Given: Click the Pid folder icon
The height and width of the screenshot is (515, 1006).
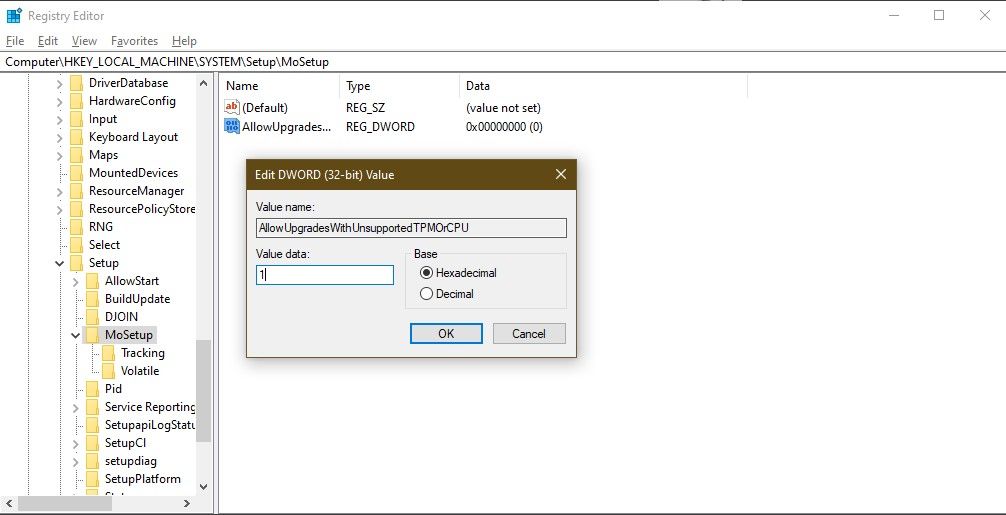Looking at the screenshot, I should (92, 389).
